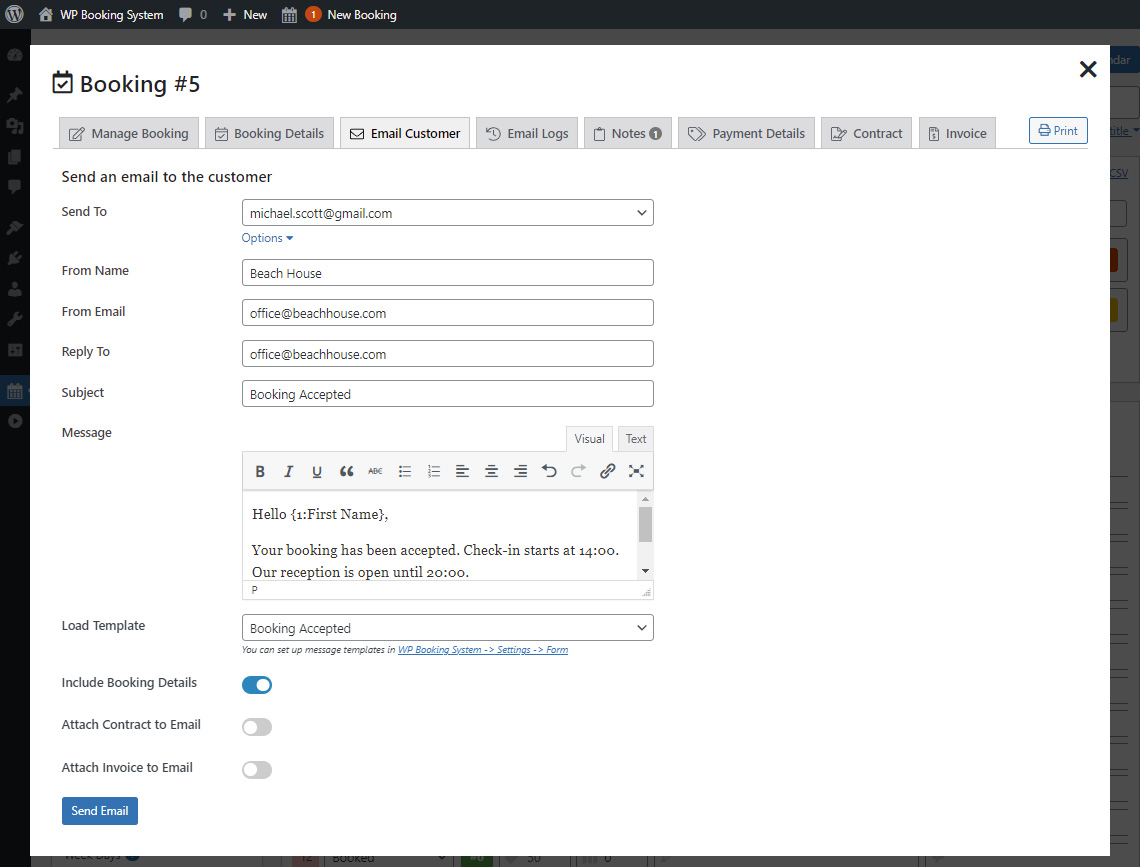Insert a numbered list
Screen dimensions: 1140x867
(433, 472)
